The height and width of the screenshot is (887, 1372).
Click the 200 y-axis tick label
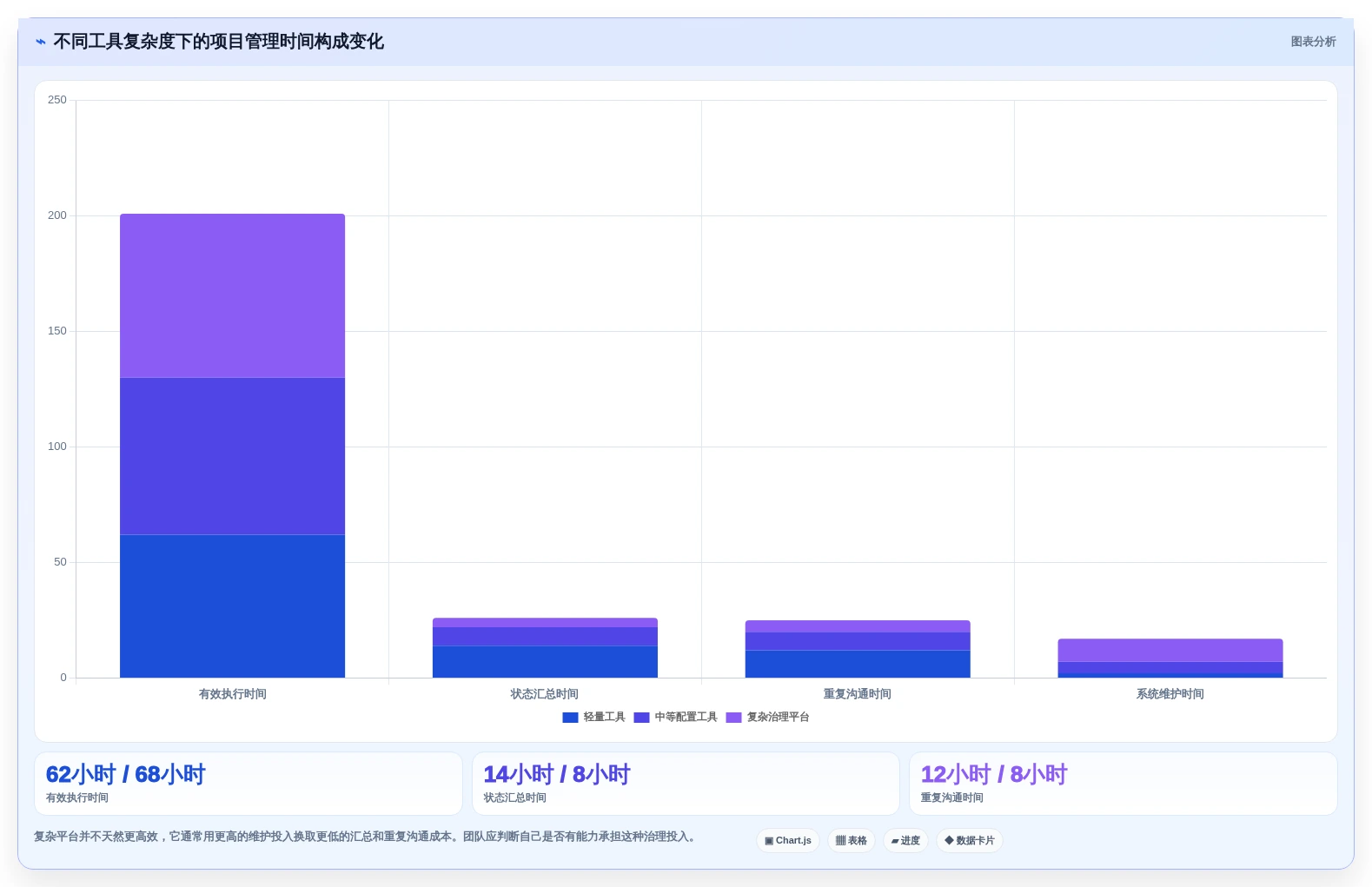tap(57, 215)
